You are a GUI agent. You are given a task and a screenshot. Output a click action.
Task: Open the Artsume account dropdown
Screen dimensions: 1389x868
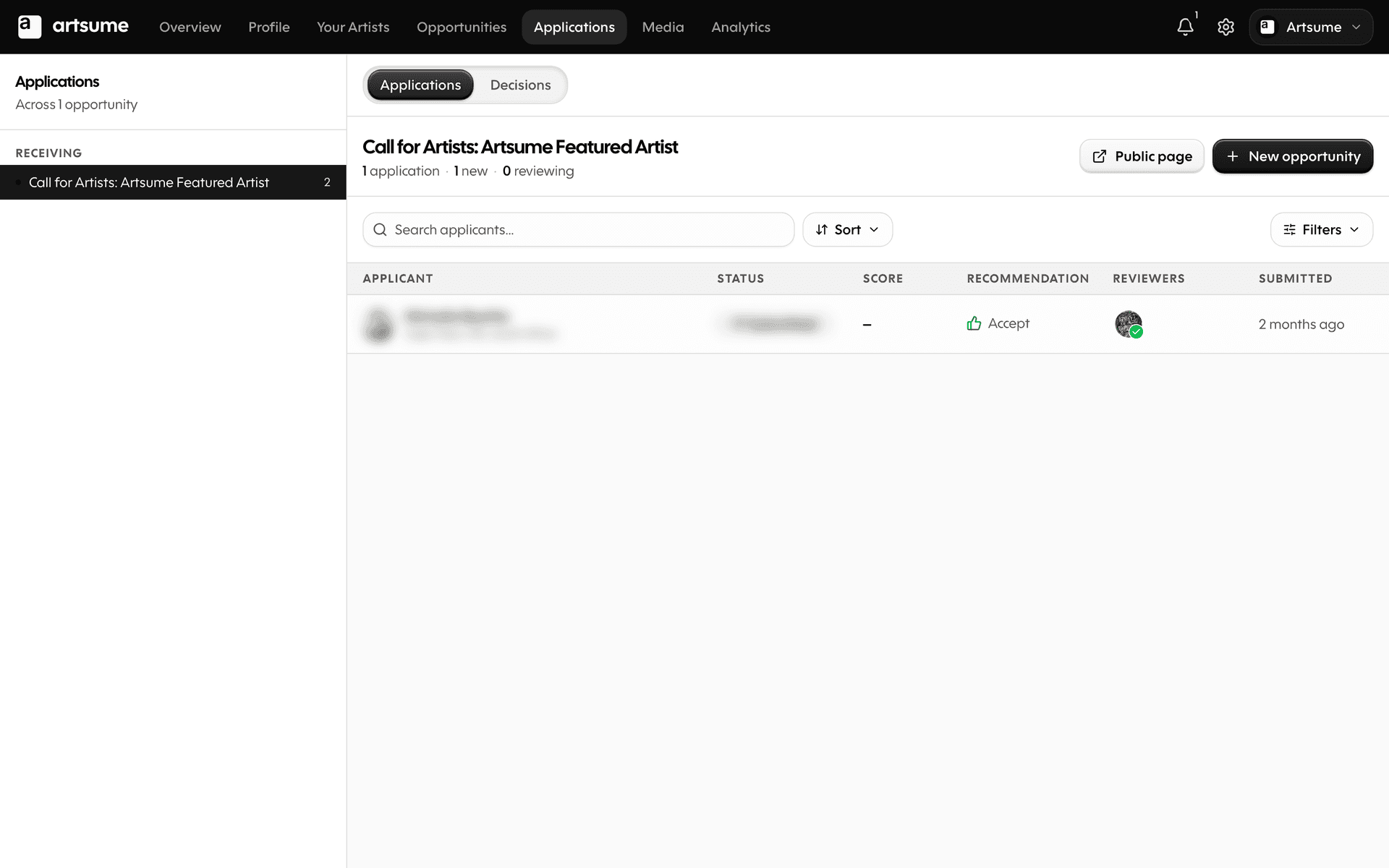point(1311,27)
